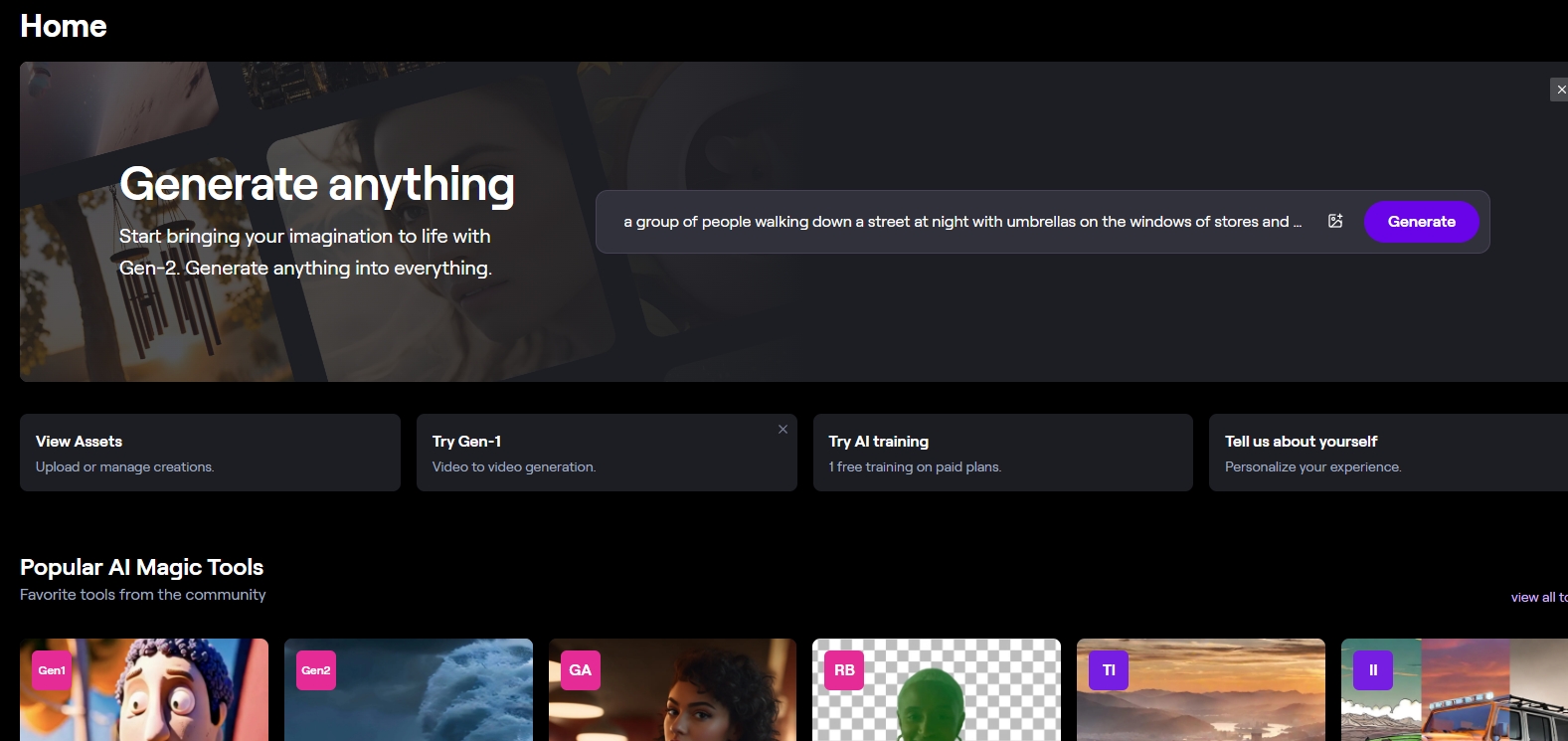Open the View Assets card
This screenshot has width=1568, height=741.
point(210,453)
